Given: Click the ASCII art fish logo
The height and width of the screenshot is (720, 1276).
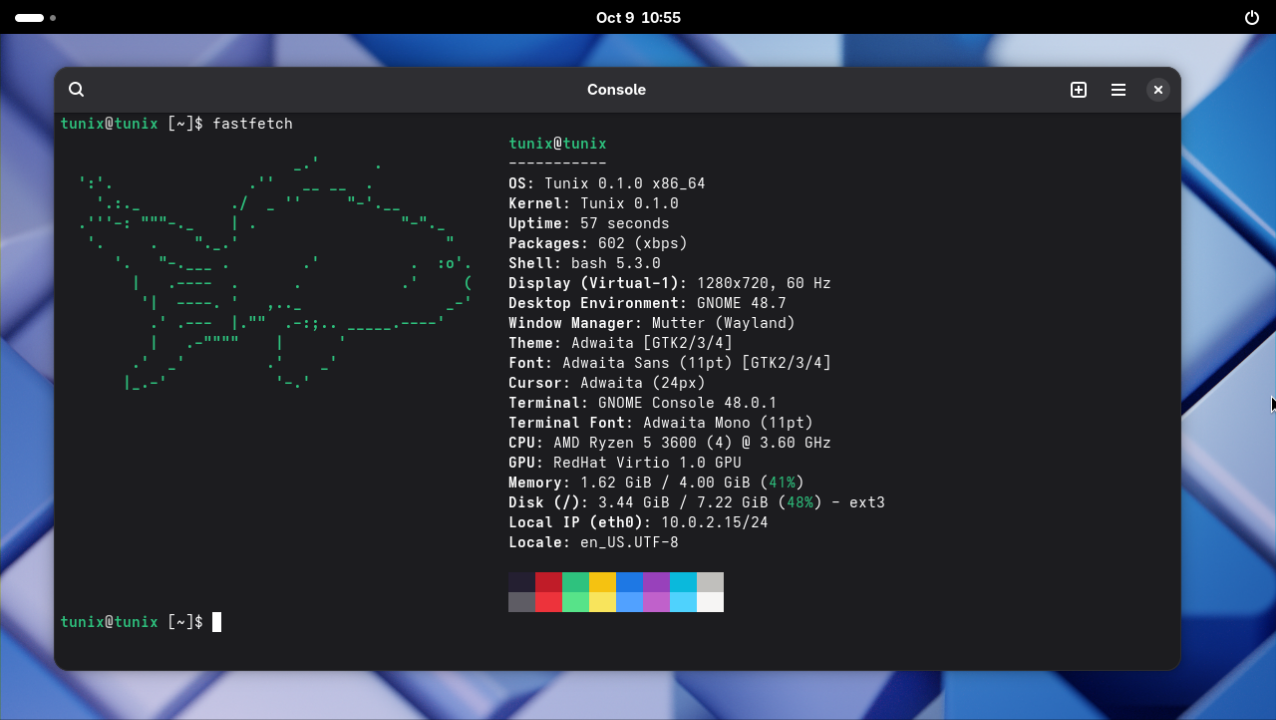Looking at the screenshot, I should [x=275, y=273].
